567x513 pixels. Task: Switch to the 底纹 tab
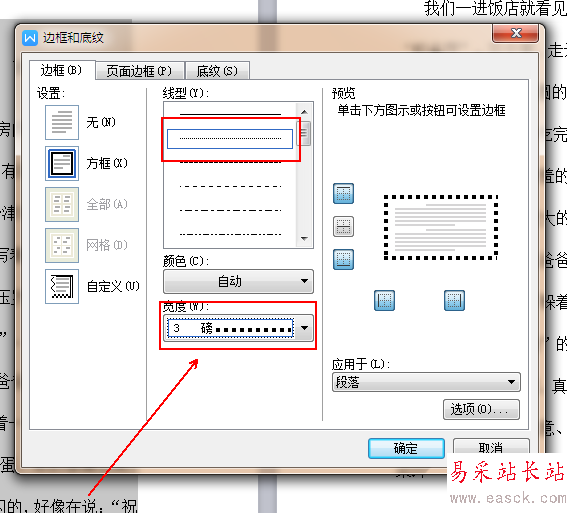pos(217,71)
